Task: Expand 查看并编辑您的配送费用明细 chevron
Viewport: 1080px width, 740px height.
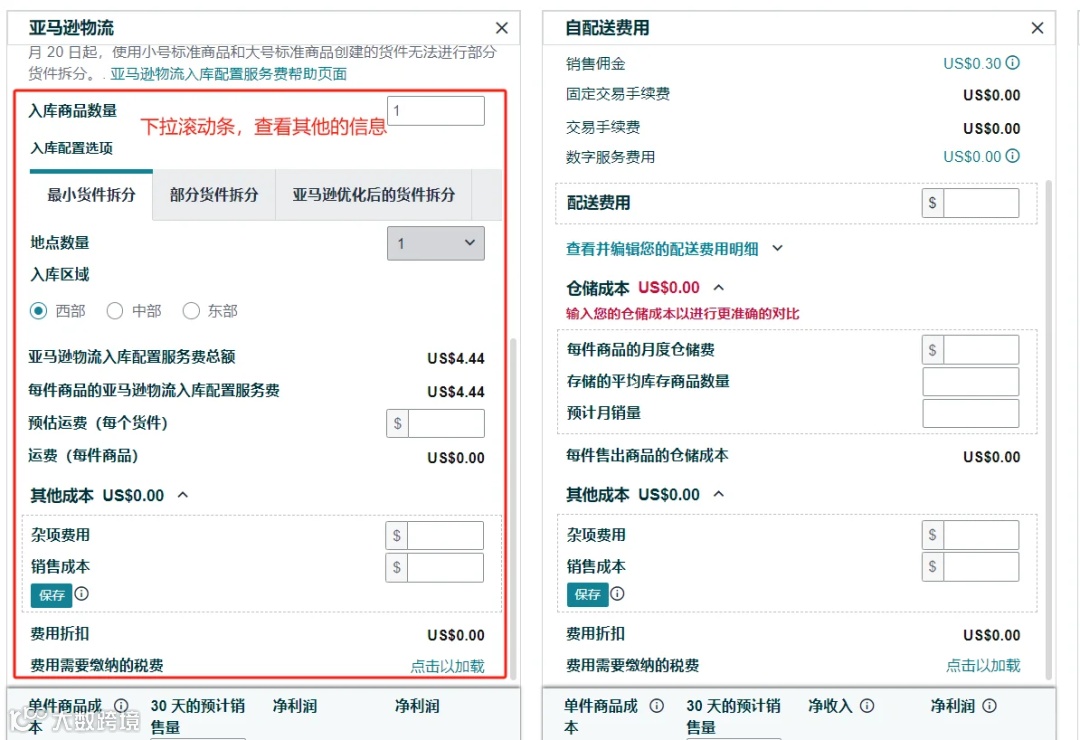Action: pos(778,248)
